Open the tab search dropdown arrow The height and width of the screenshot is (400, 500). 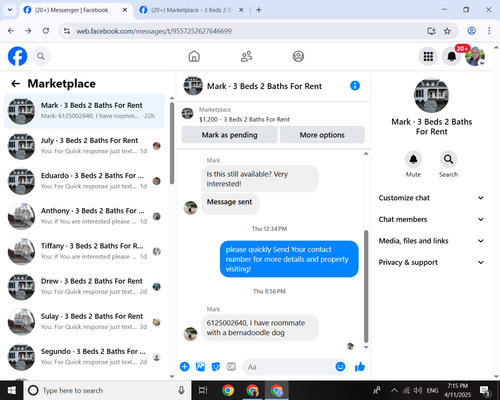point(10,10)
